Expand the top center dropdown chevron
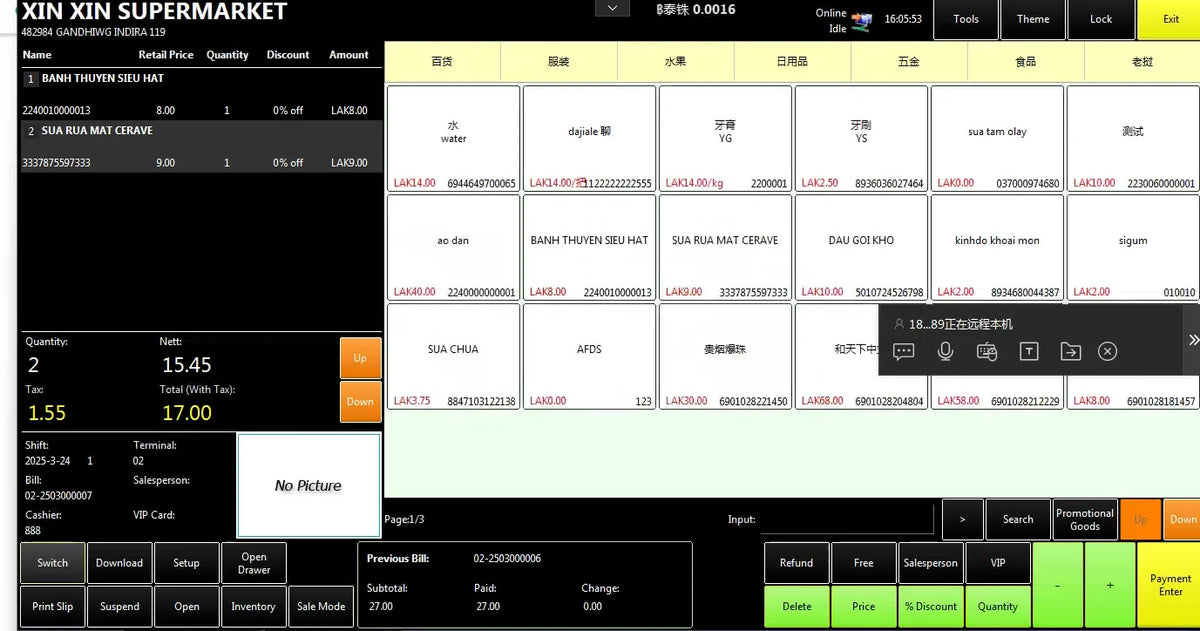The width and height of the screenshot is (1200, 631). 612,8
